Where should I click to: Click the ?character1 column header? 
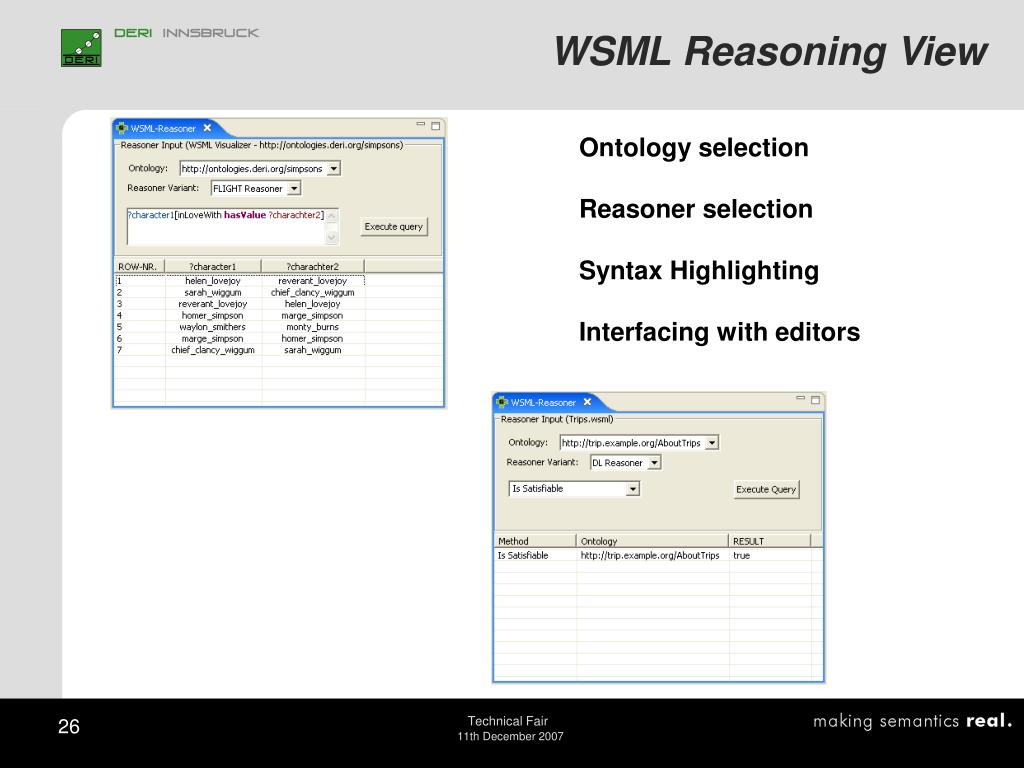coord(213,266)
